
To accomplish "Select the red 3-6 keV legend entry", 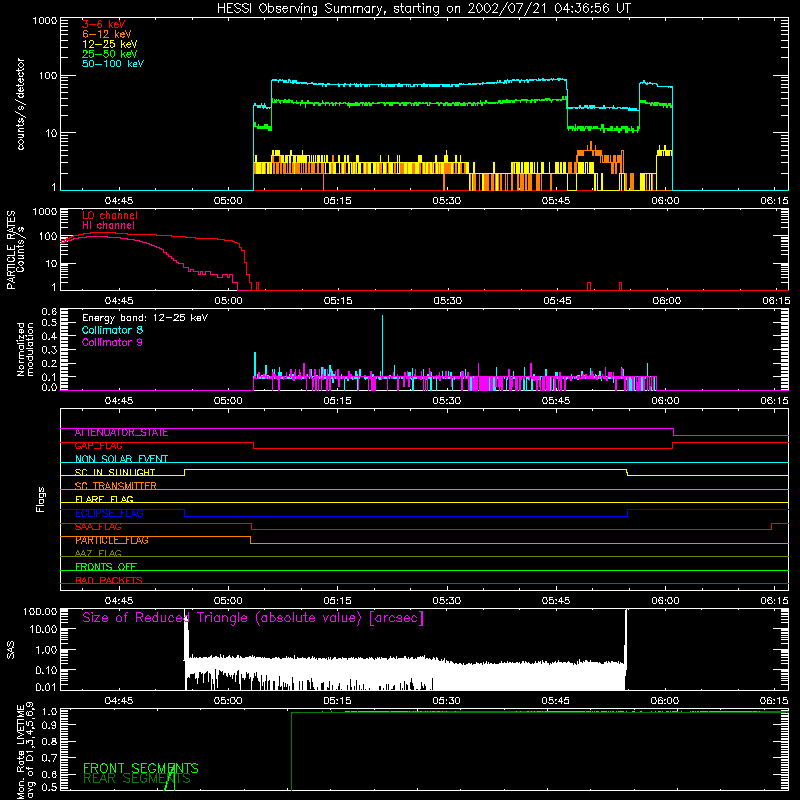I will tap(104, 24).
